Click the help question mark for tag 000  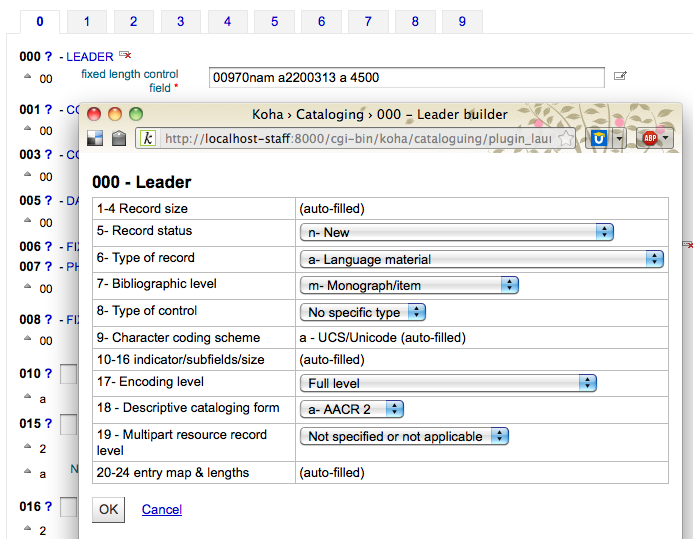point(48,57)
